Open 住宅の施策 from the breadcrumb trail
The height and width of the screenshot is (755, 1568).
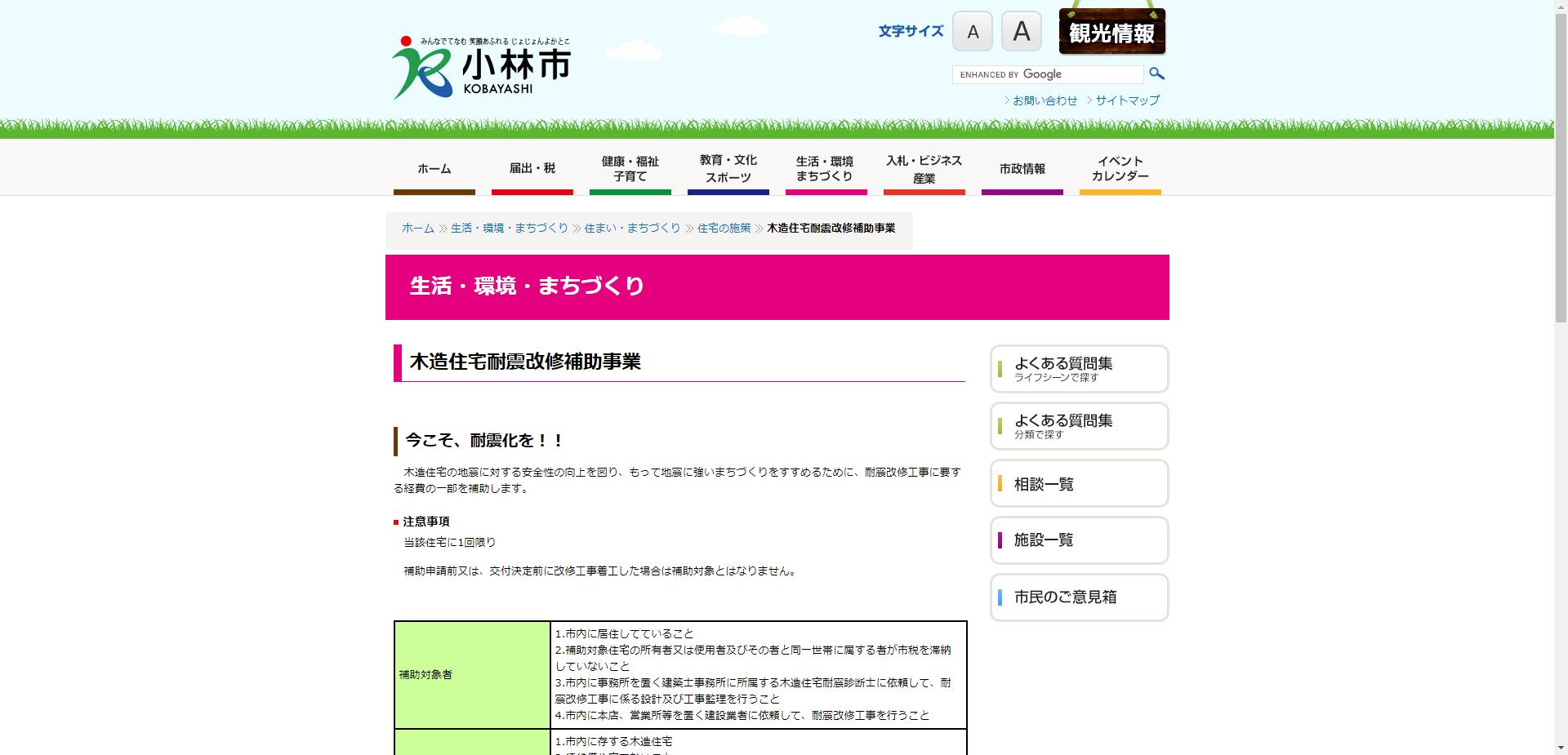pos(724,229)
